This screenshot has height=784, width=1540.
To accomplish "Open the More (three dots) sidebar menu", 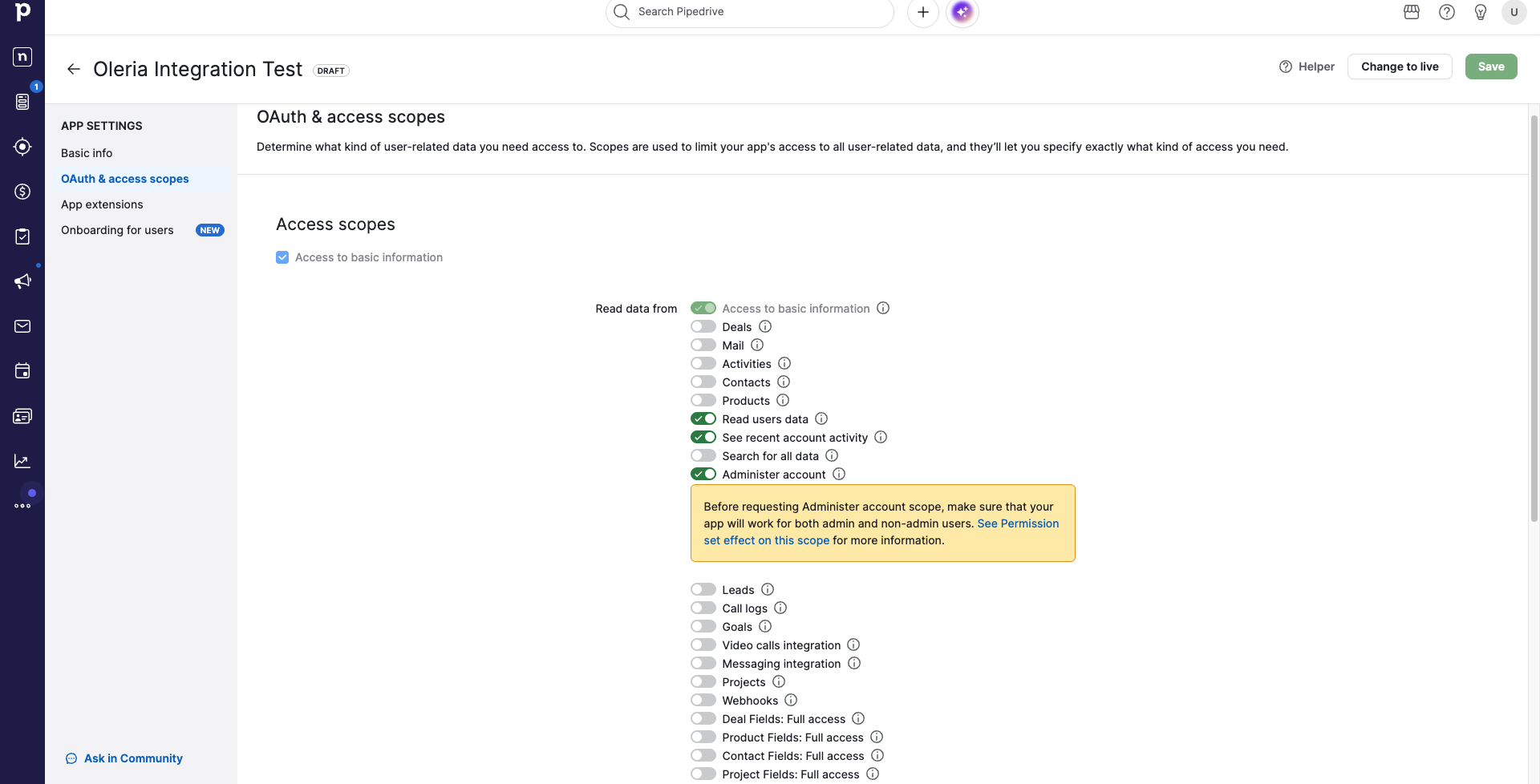I will click(22, 506).
